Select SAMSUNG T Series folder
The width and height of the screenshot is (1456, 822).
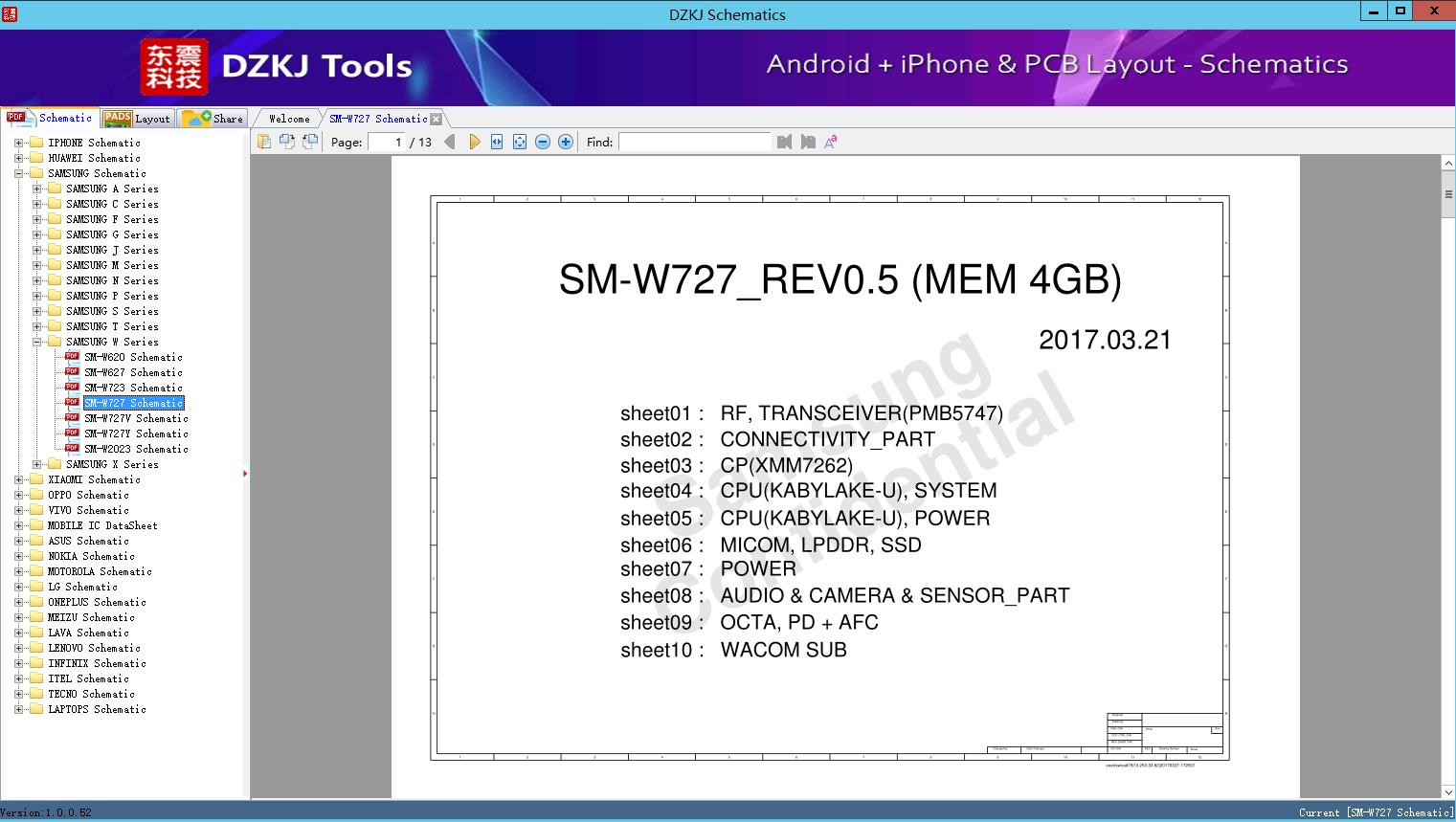pyautogui.click(x=112, y=326)
